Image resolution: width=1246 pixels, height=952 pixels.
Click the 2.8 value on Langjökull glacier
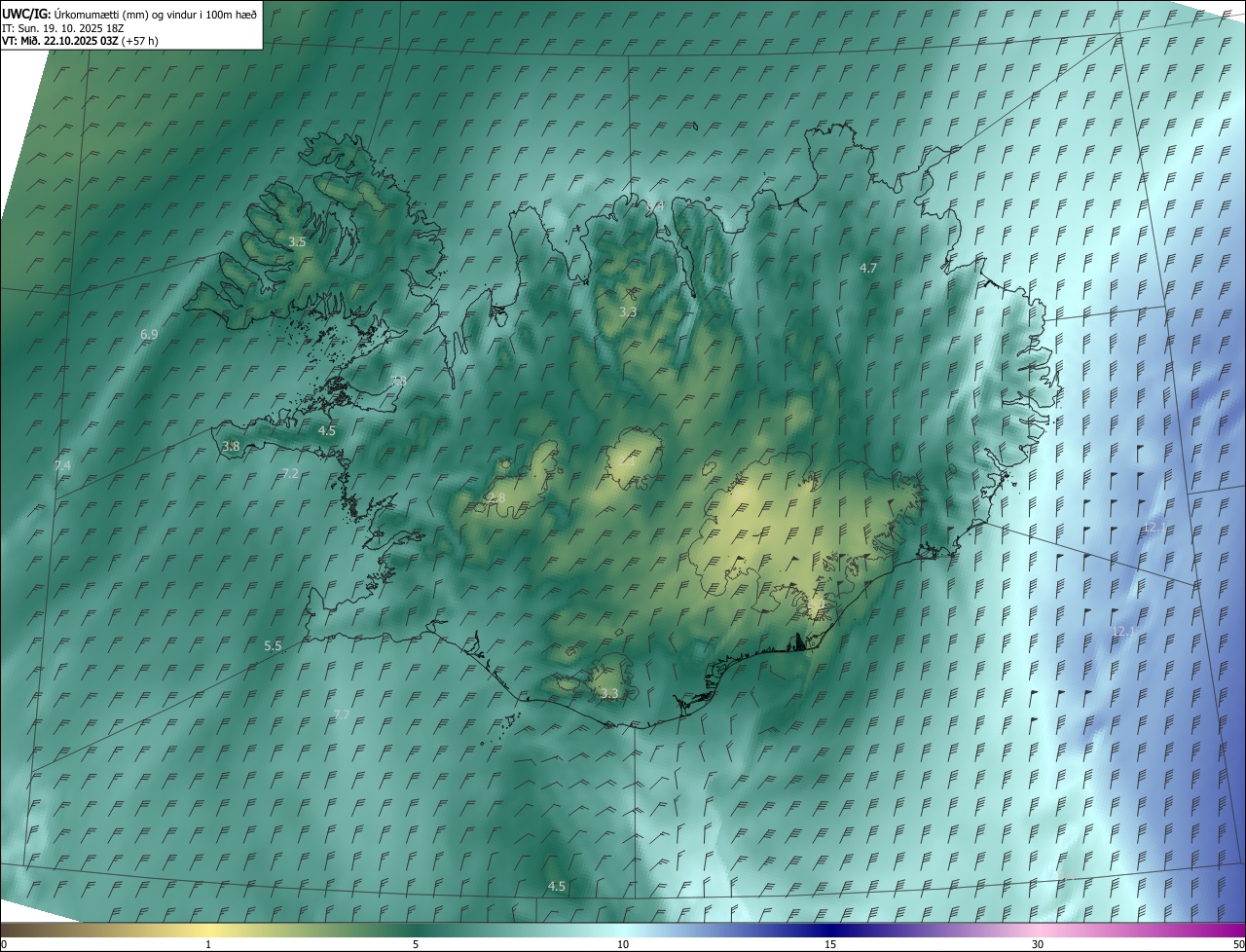point(496,498)
